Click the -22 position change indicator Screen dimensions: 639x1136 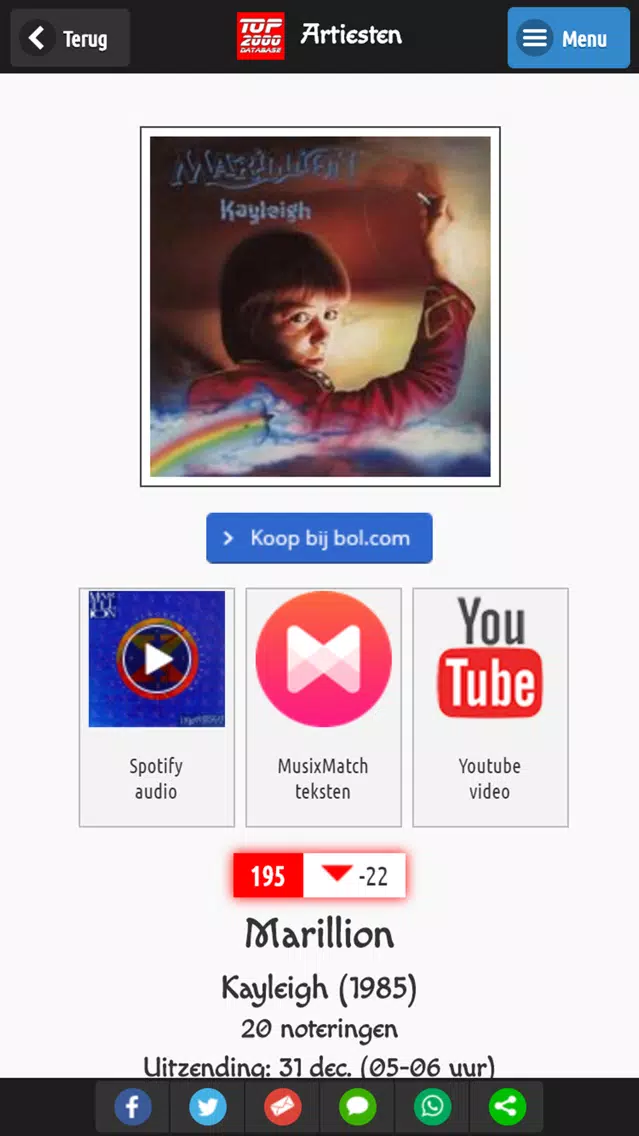click(355, 876)
